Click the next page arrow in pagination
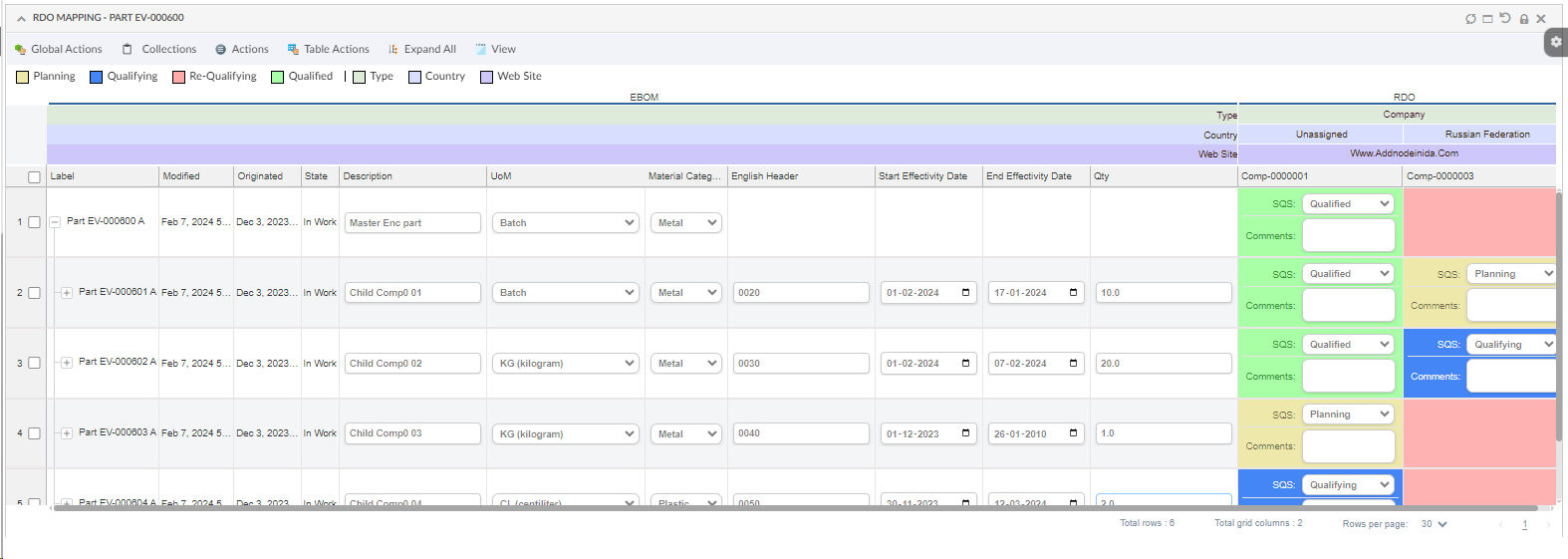 pyautogui.click(x=1548, y=524)
